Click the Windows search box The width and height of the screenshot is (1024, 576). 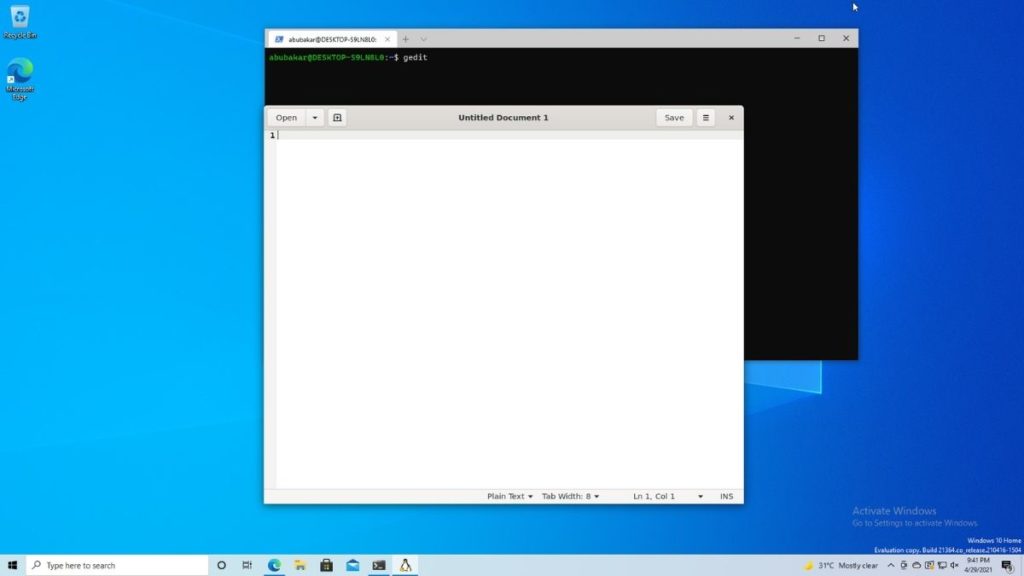pyautogui.click(x=110, y=565)
